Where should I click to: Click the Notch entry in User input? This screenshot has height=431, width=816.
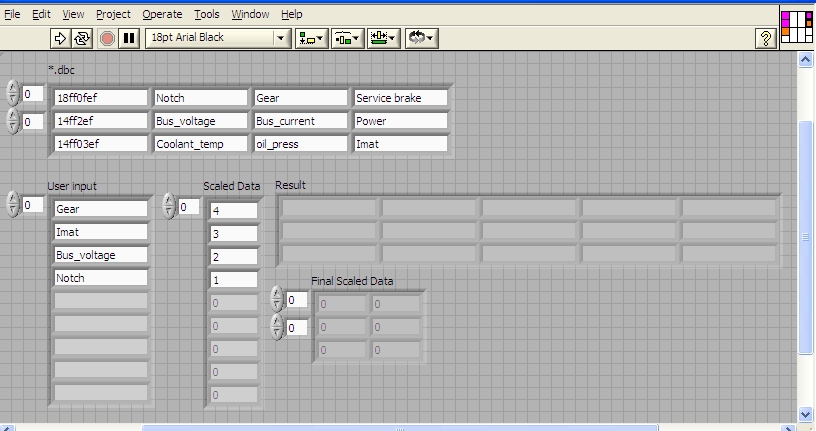[x=100, y=277]
